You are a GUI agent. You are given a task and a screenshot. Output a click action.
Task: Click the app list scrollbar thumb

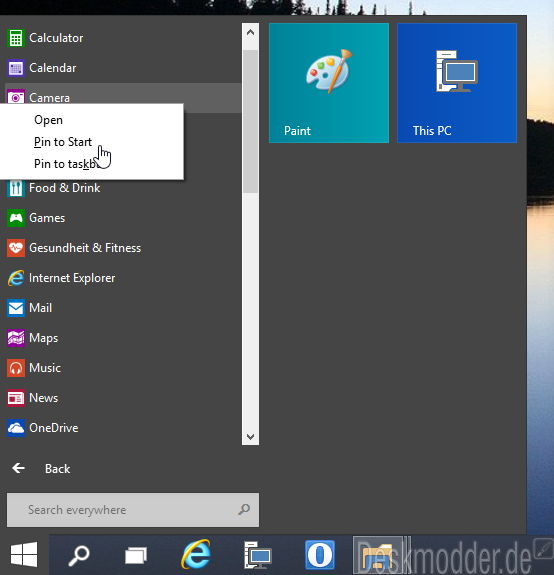point(250,121)
